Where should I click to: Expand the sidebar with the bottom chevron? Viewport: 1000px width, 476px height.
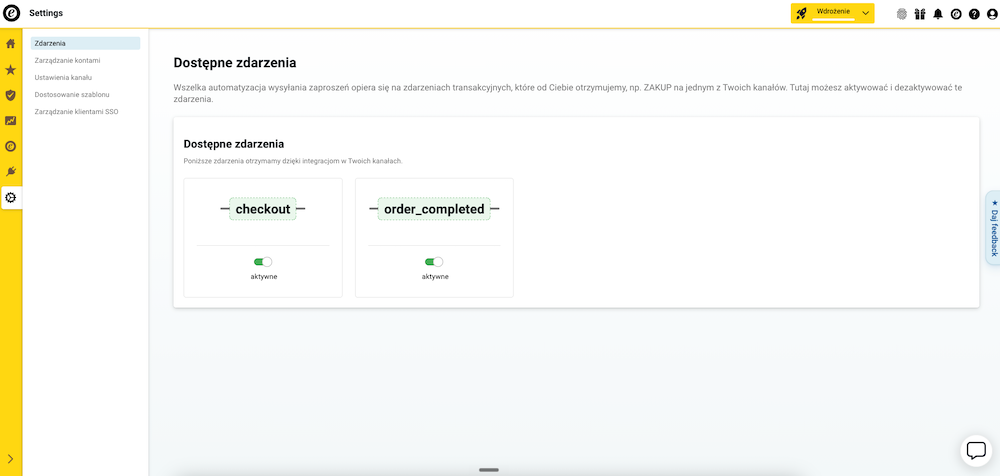(10, 459)
